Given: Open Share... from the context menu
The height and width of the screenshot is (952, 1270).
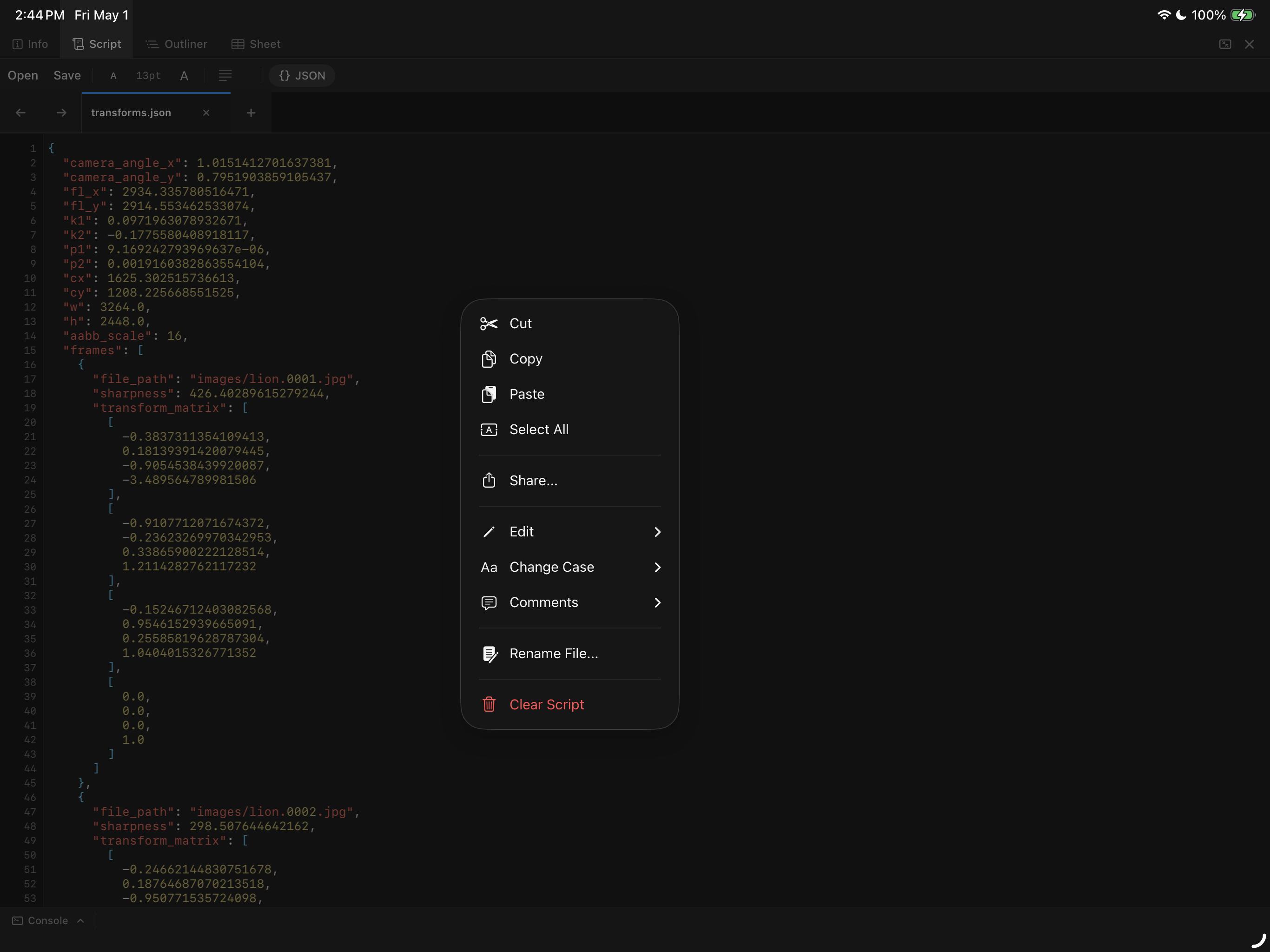Looking at the screenshot, I should tap(569, 481).
